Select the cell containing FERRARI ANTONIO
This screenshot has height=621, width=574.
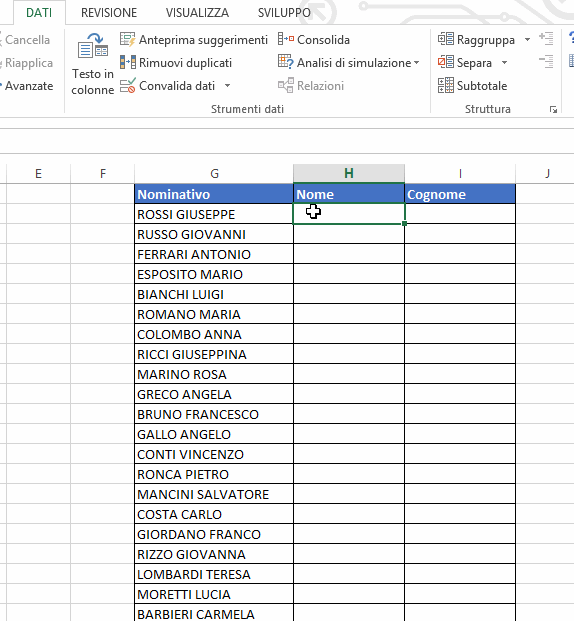(x=214, y=254)
